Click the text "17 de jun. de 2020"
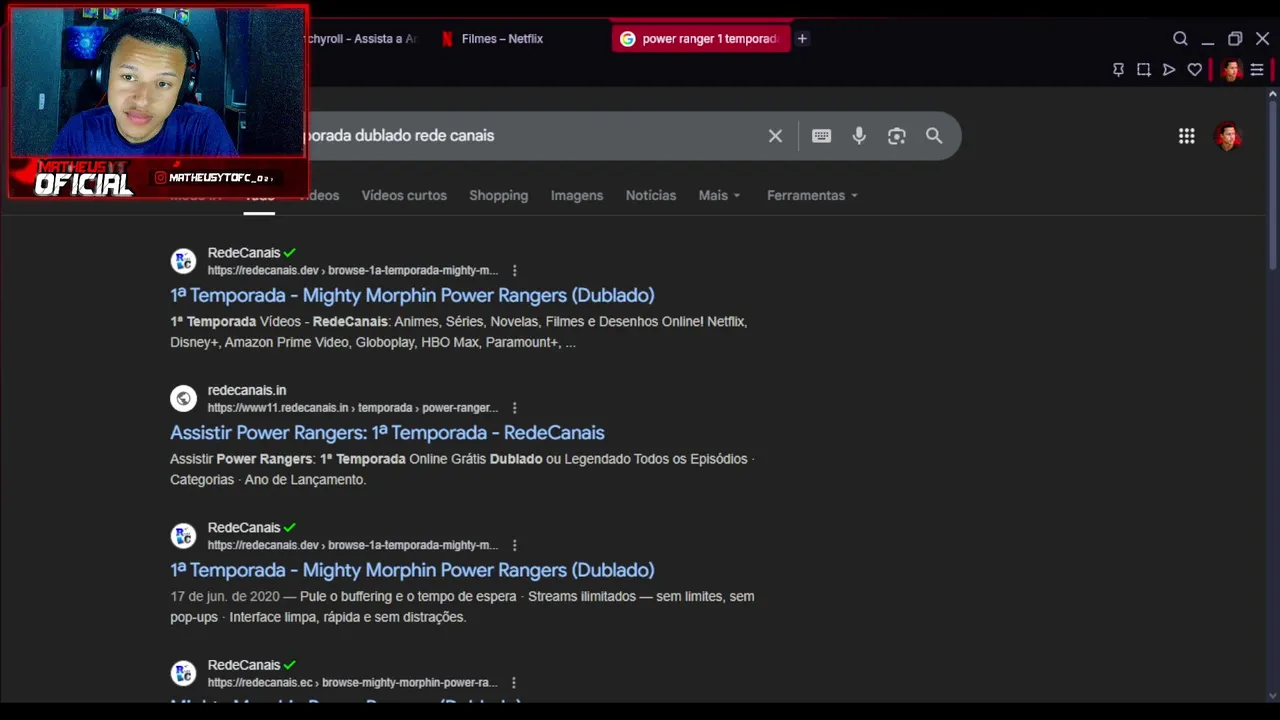Screen dimensions: 1280x720 (x=224, y=597)
